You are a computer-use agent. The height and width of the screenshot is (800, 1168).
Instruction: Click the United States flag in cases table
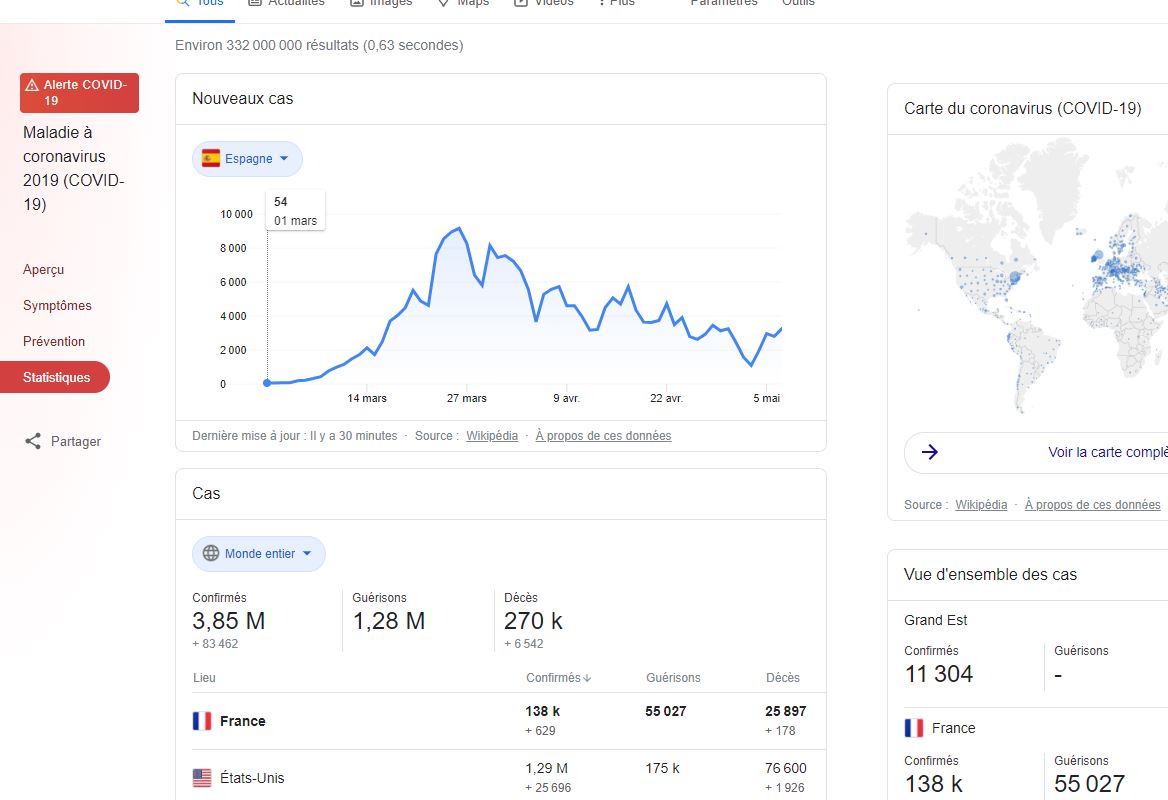click(x=202, y=778)
